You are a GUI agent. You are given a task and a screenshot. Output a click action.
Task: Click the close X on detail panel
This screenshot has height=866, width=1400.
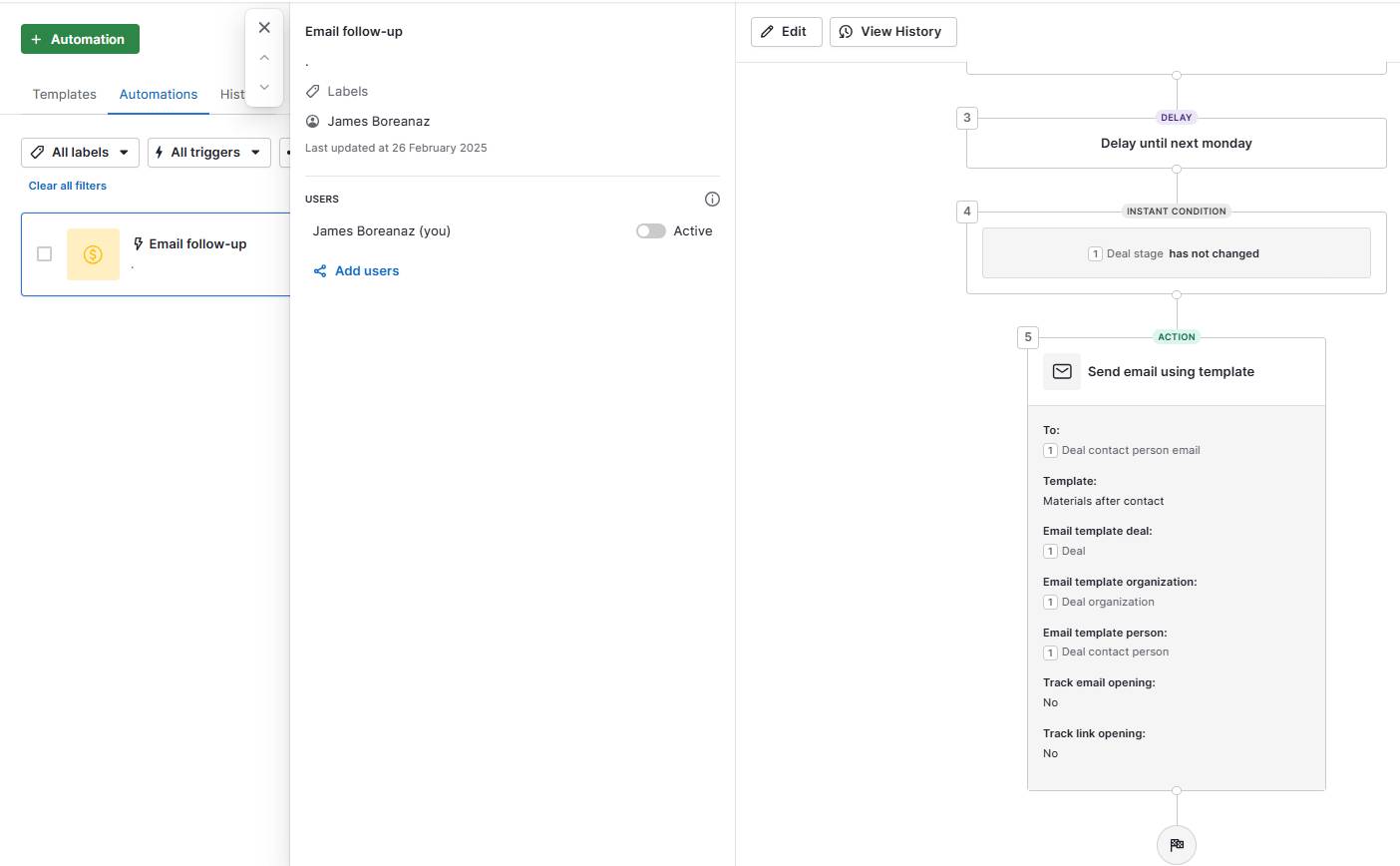click(x=264, y=28)
